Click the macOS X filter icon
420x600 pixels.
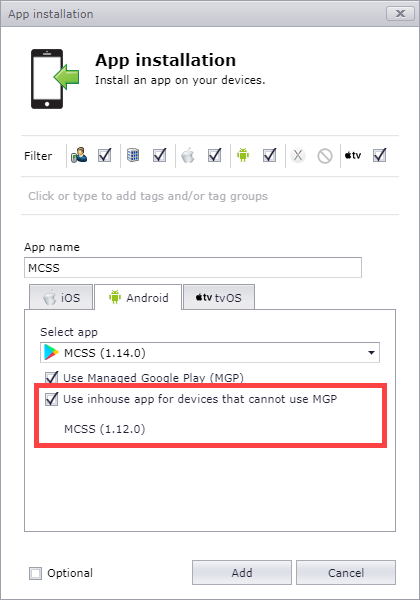(x=298, y=155)
